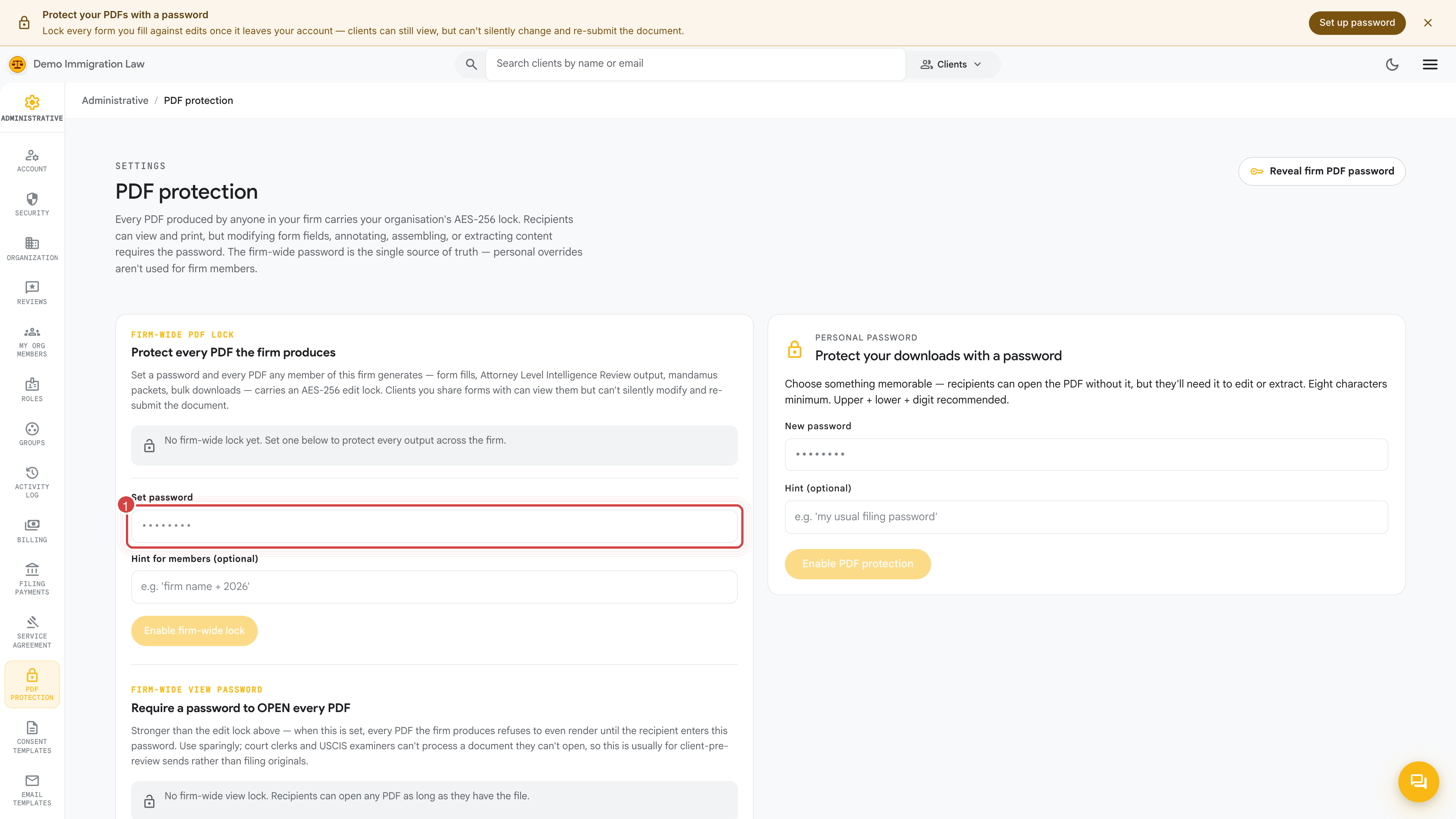Open Service Agreement sidebar item
1456x819 pixels.
point(32,632)
